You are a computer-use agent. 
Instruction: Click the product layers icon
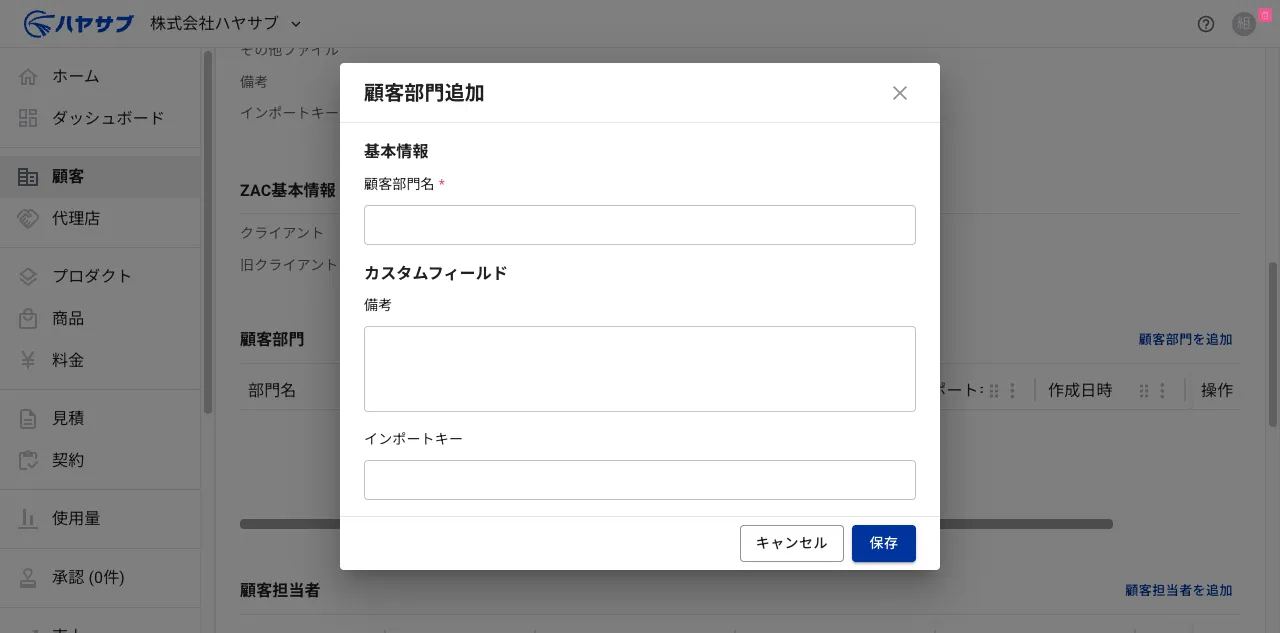point(28,276)
